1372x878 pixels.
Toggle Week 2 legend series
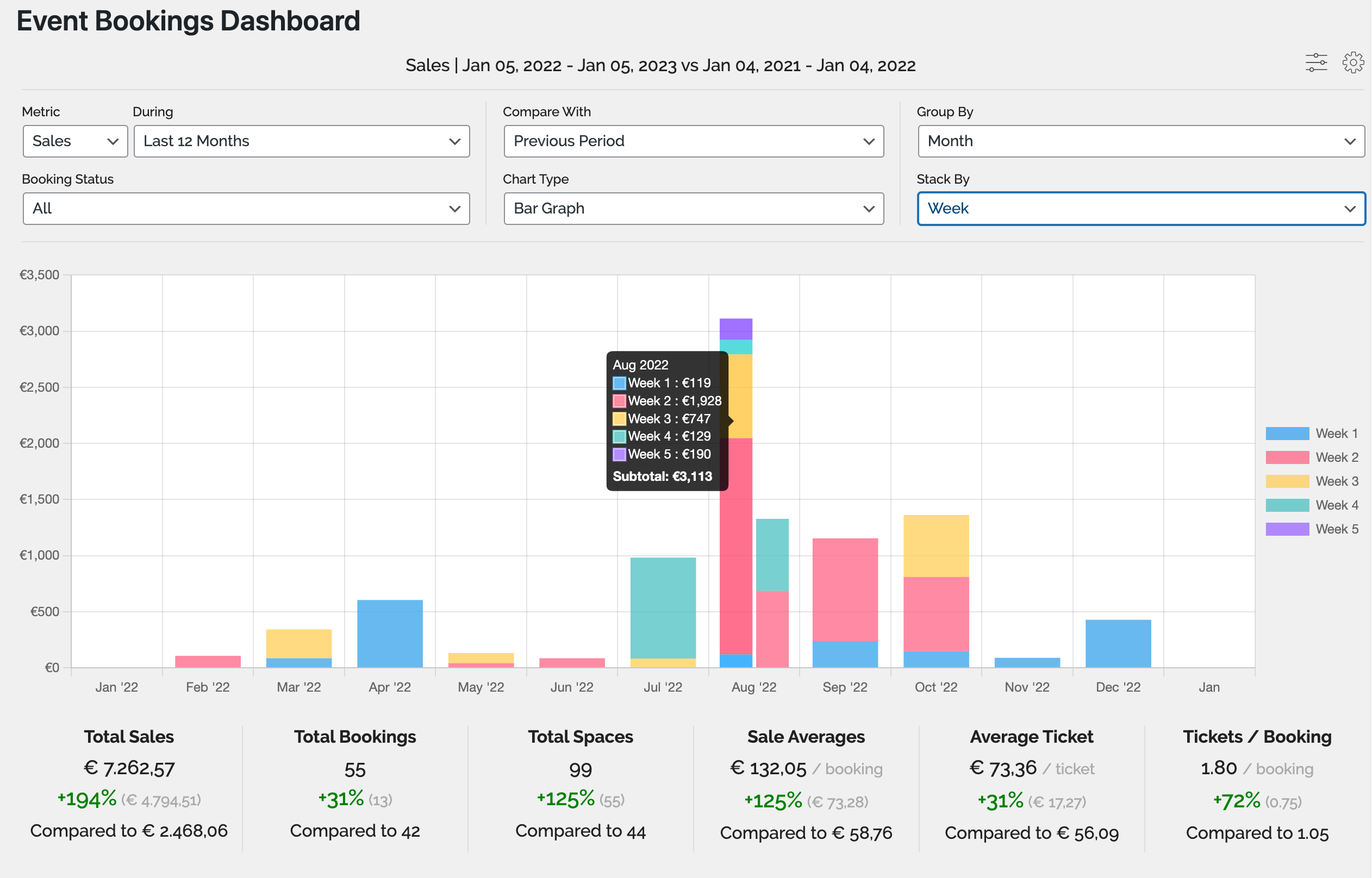tap(1311, 457)
